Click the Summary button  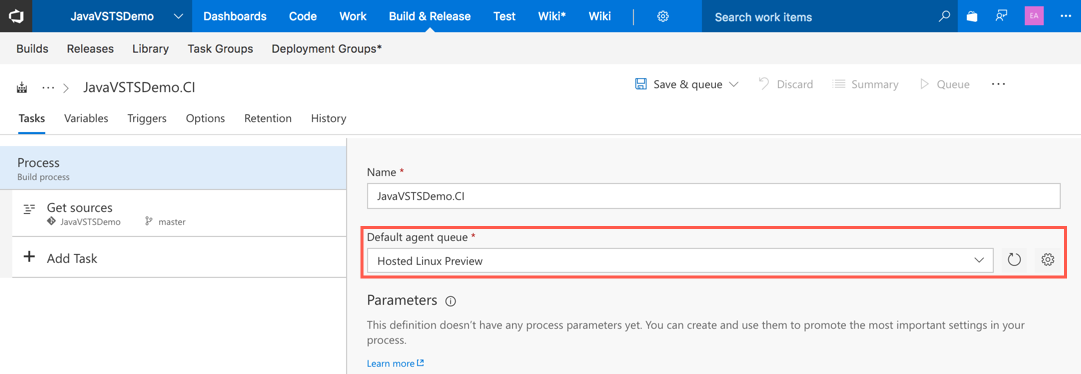coord(866,84)
